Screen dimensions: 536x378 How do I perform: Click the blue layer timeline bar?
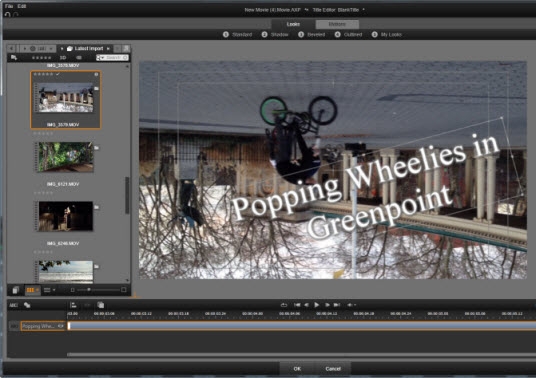tap(303, 326)
